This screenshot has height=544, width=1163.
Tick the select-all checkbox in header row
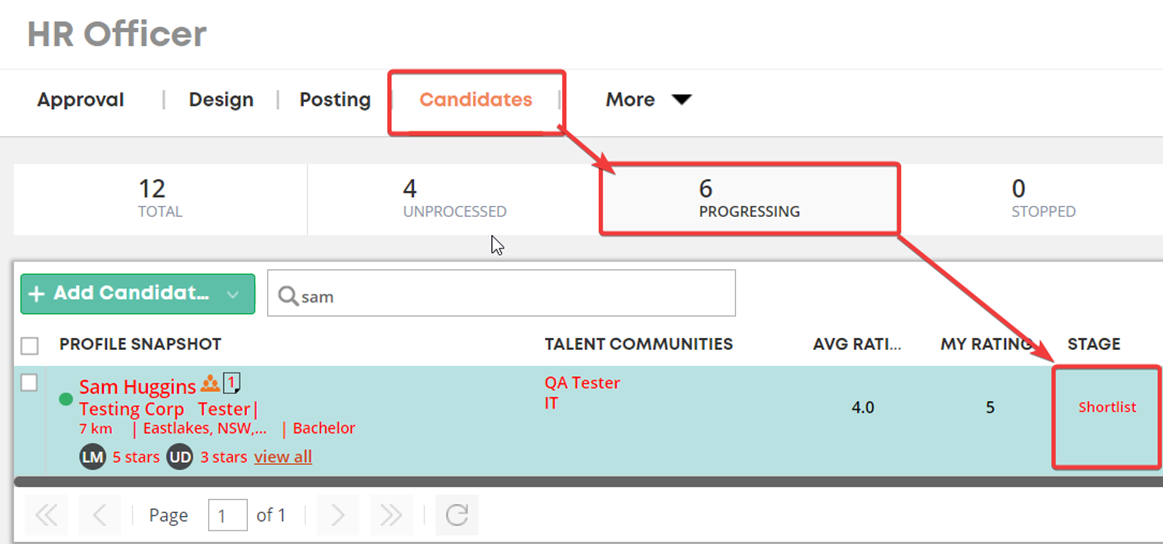[x=30, y=346]
